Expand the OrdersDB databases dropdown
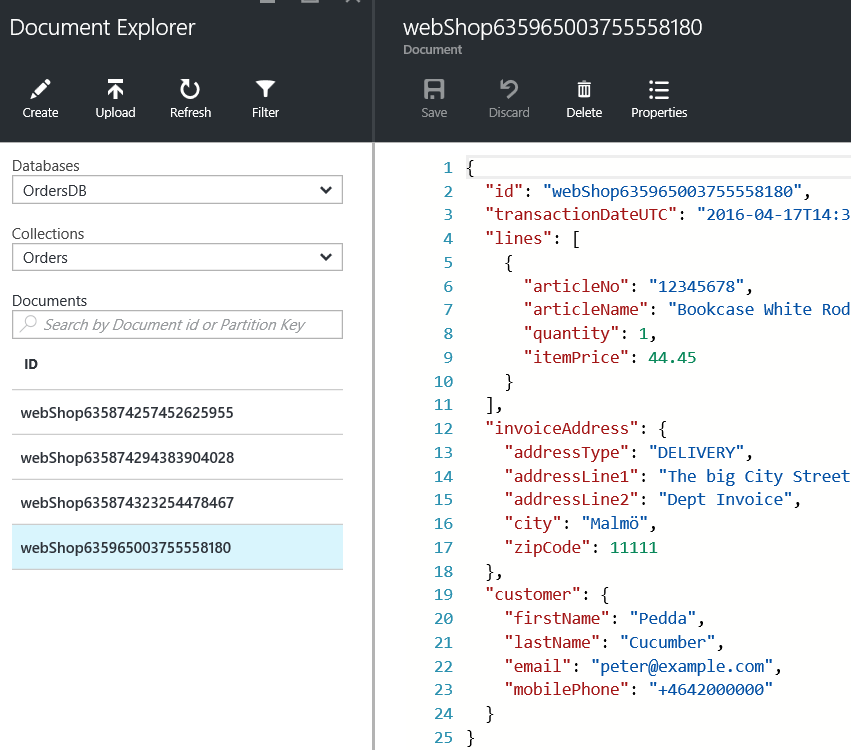Image resolution: width=851 pixels, height=750 pixels. pyautogui.click(x=177, y=190)
